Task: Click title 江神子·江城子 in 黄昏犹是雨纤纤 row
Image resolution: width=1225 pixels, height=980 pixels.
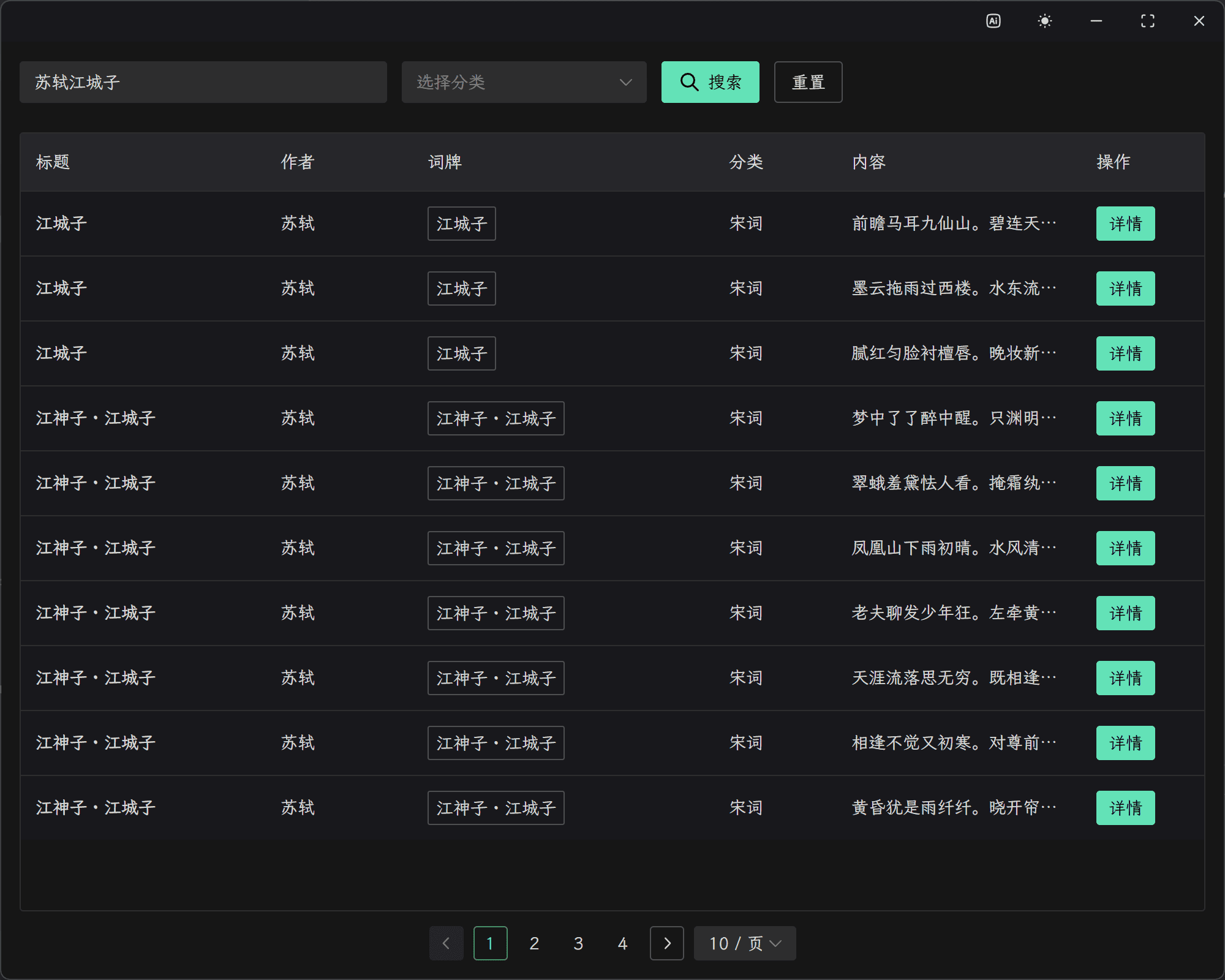Action: pos(96,808)
